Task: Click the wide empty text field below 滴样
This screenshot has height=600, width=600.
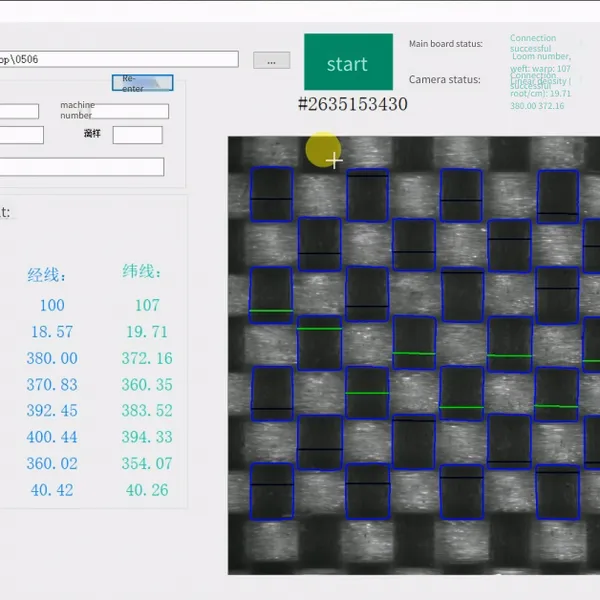Action: (x=82, y=167)
